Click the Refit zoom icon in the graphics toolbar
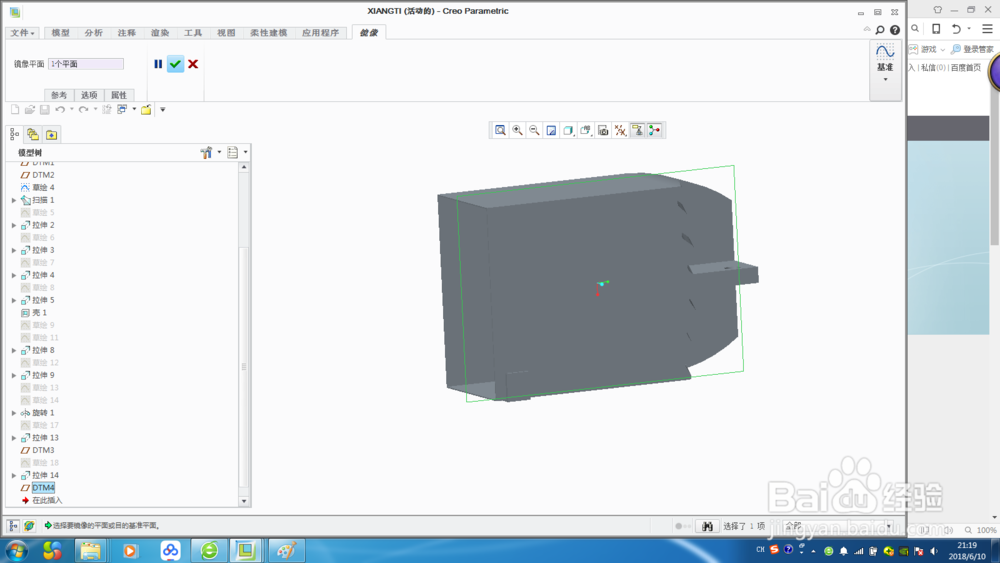 pyautogui.click(x=501, y=130)
